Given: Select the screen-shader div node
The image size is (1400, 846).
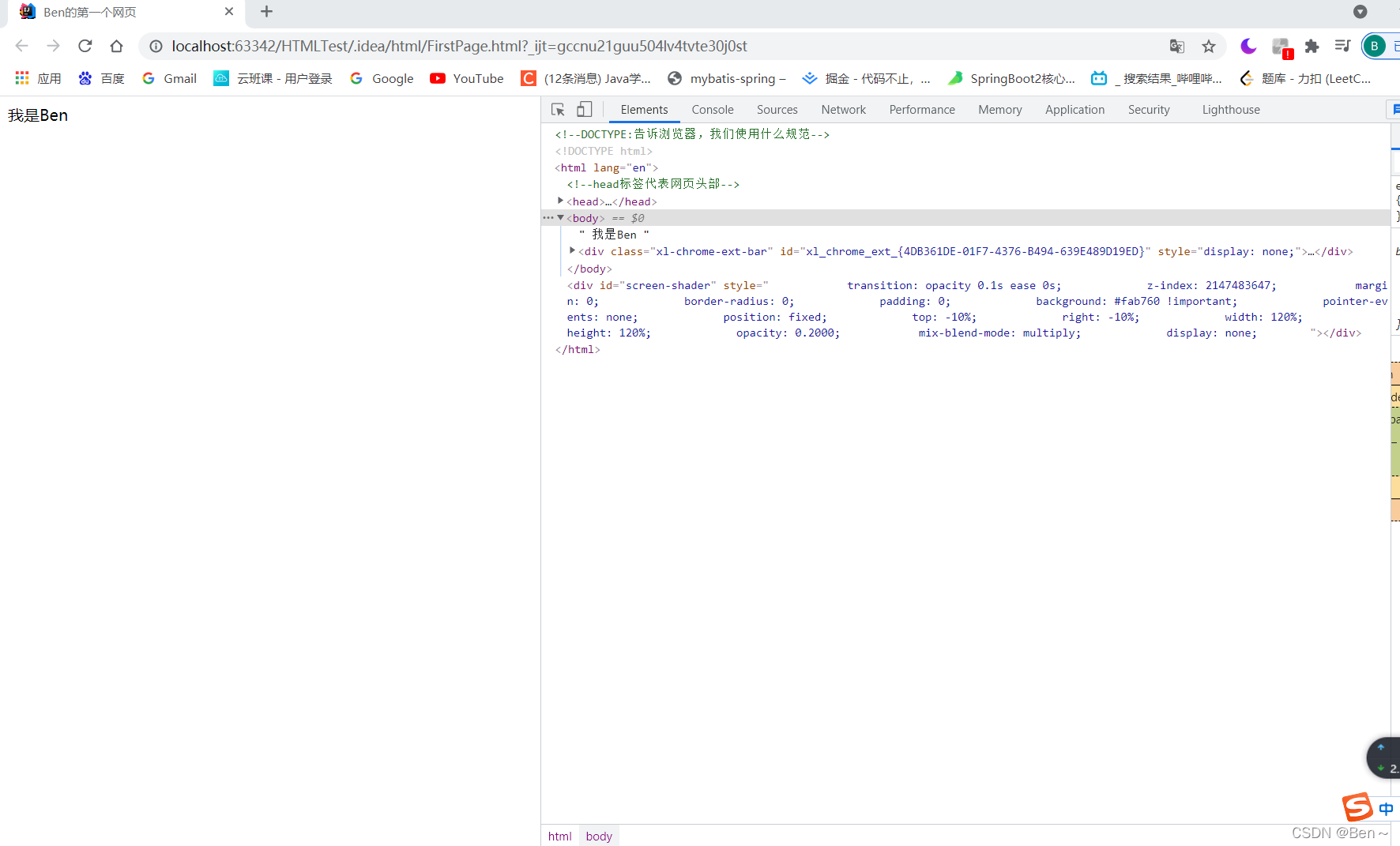Looking at the screenshot, I should coord(977,309).
